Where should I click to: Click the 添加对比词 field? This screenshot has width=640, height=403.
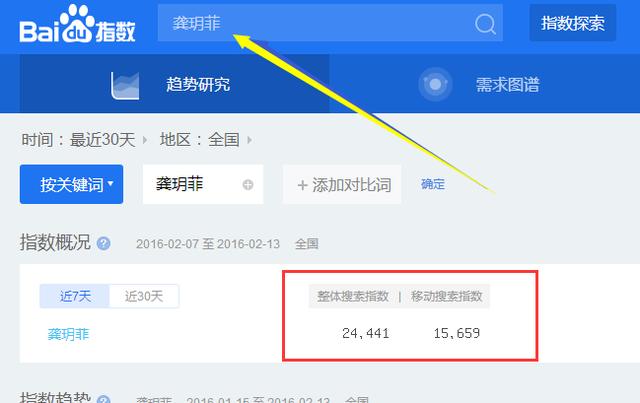pos(342,184)
